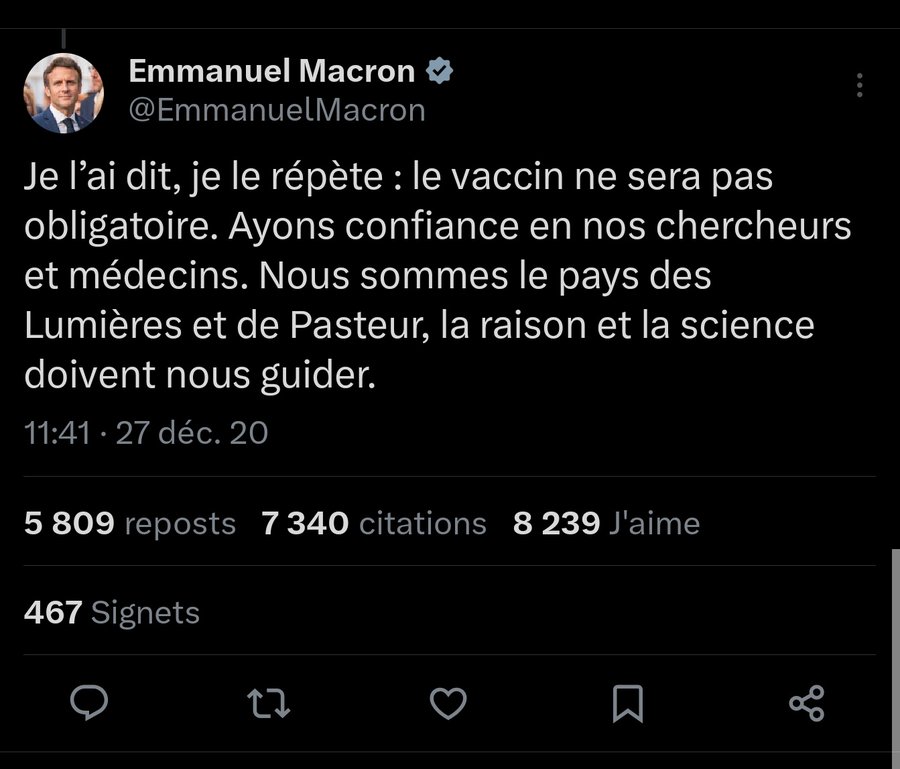Show the 7 340 citations
This screenshot has width=900, height=769.
tap(374, 523)
